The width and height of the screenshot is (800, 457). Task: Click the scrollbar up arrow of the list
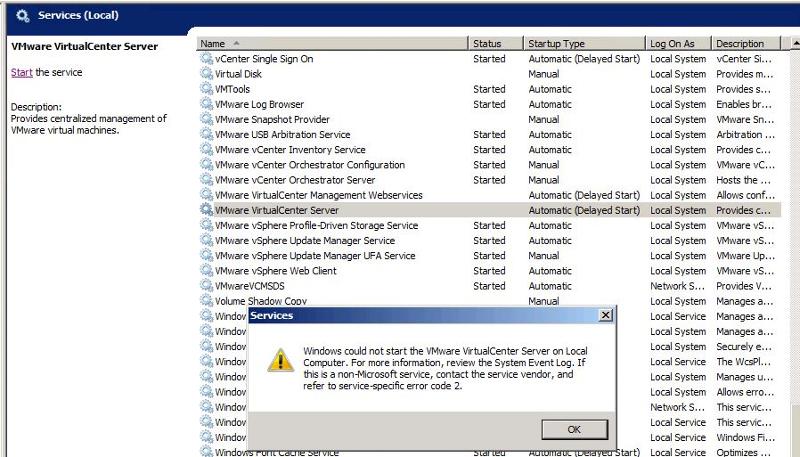coord(795,44)
